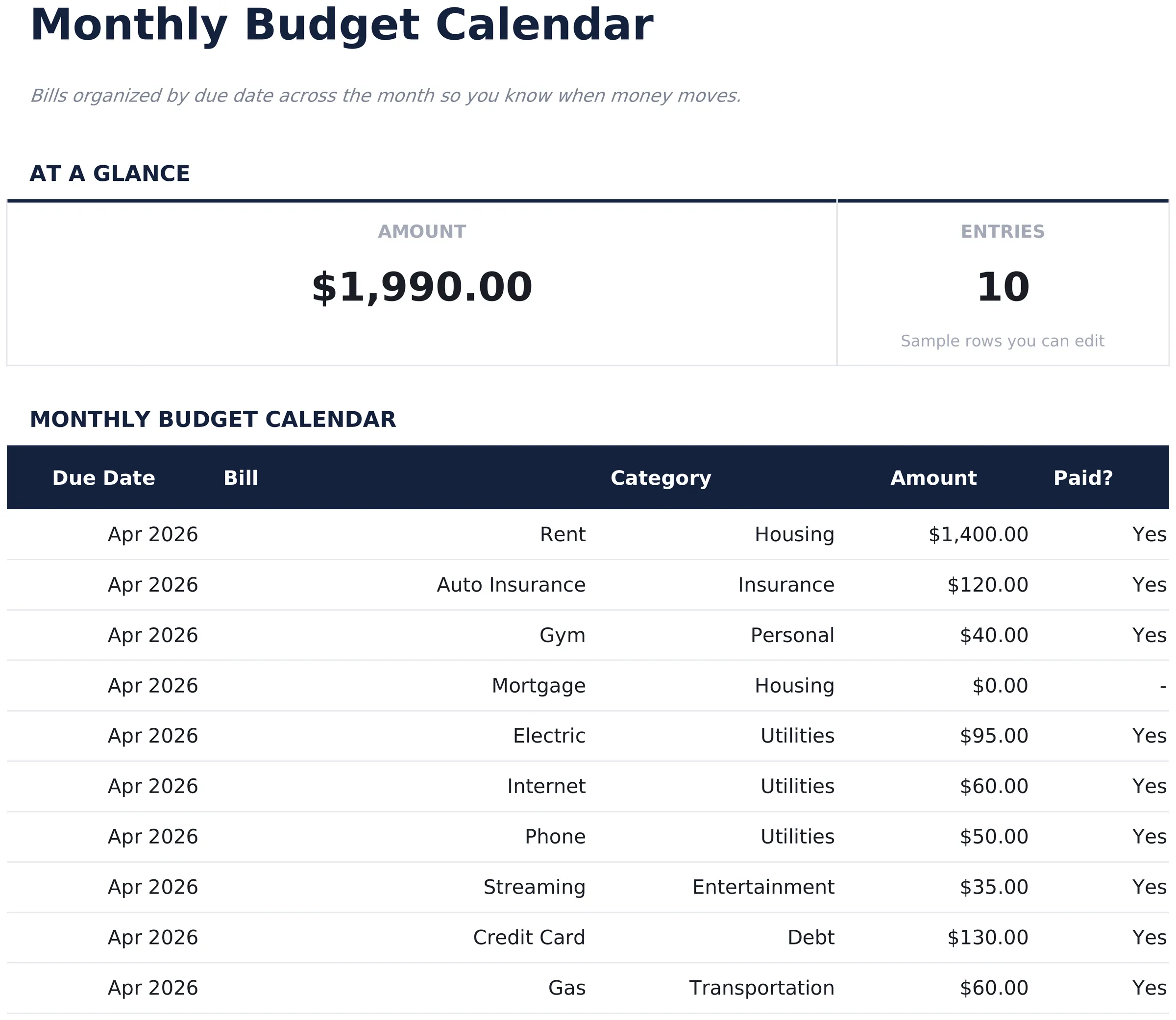
Task: Click the Utilities category in Internet row
Action: [x=798, y=787]
